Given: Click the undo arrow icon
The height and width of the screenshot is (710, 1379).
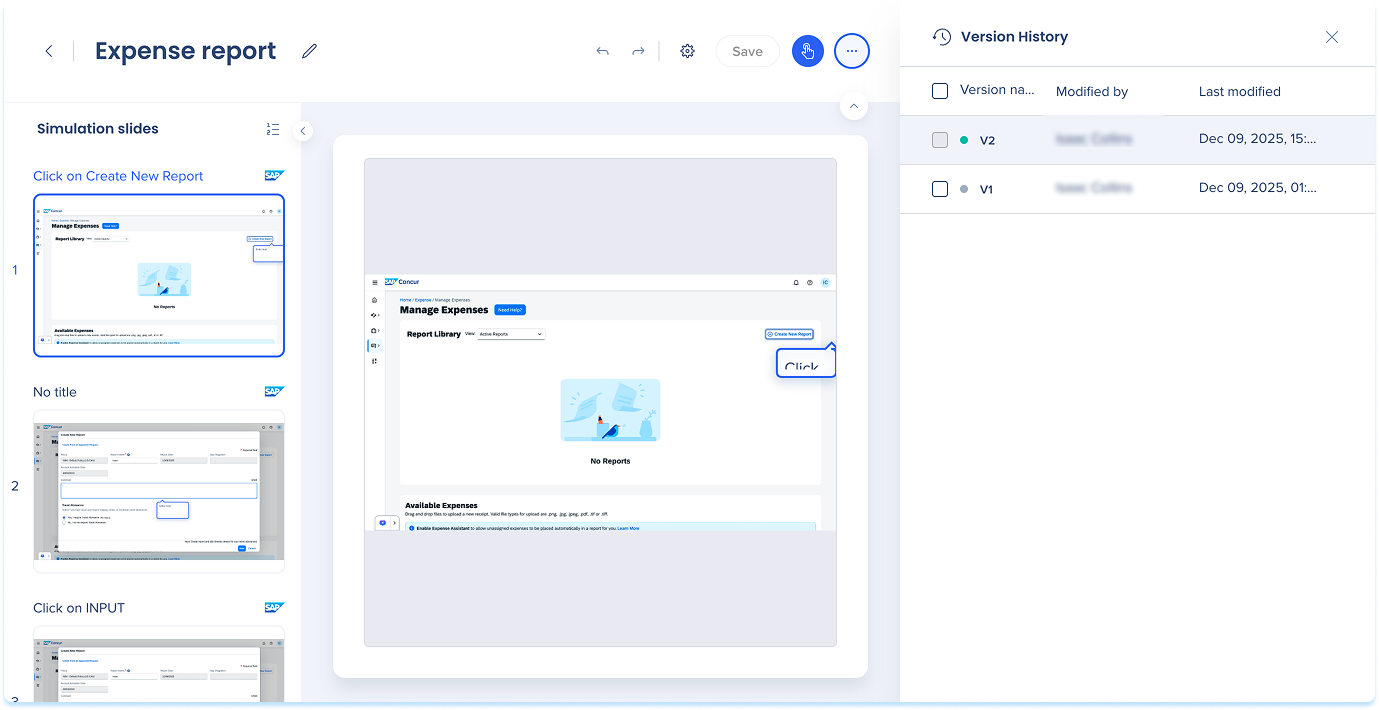Looking at the screenshot, I should coord(602,51).
